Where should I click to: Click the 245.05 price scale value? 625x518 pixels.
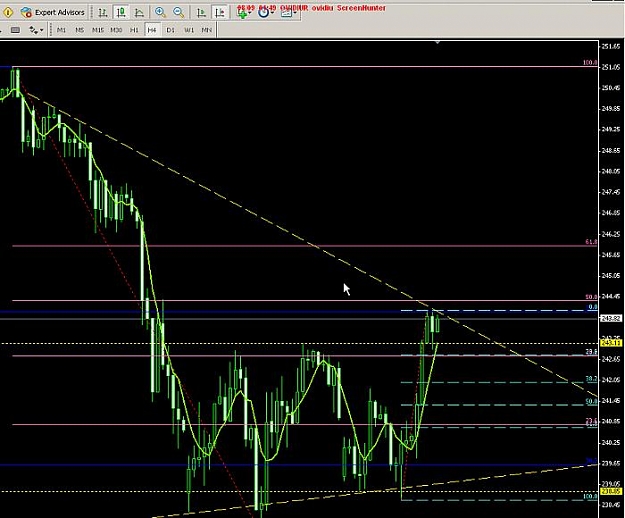[611, 276]
